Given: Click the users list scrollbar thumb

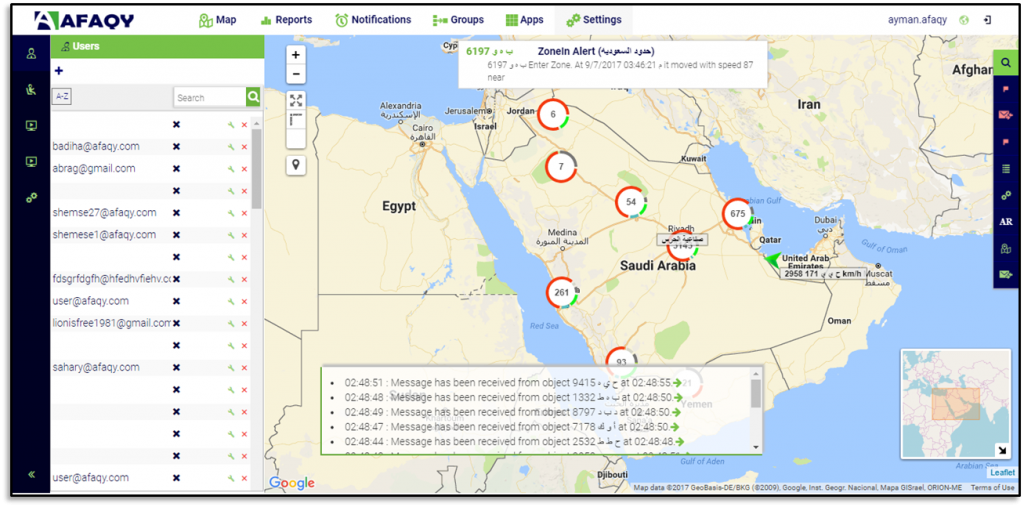Looking at the screenshot, I should pyautogui.click(x=257, y=169).
